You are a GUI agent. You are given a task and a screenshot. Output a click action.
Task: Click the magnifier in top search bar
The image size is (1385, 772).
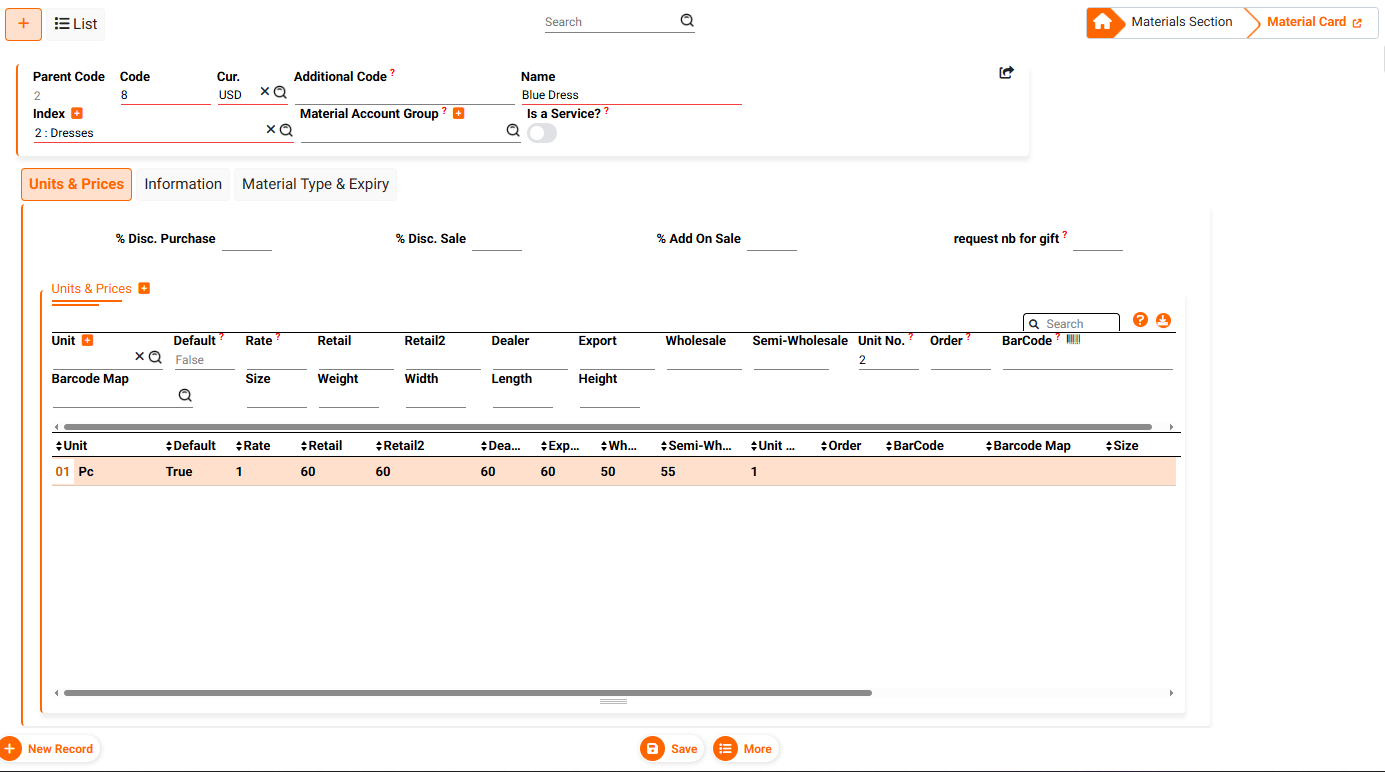coord(687,21)
